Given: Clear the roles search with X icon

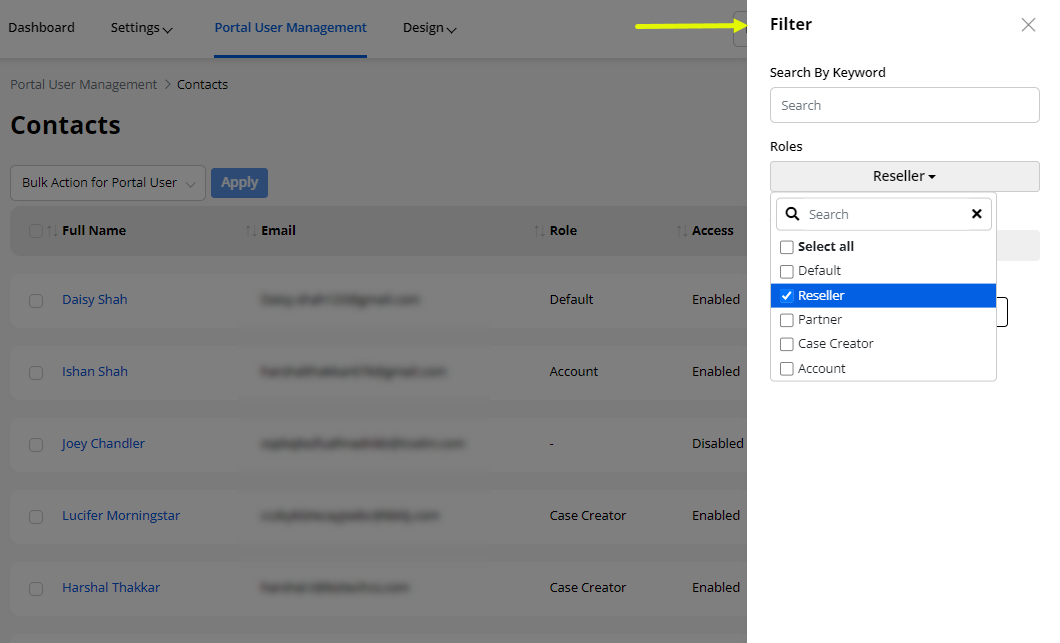Looking at the screenshot, I should (x=976, y=214).
